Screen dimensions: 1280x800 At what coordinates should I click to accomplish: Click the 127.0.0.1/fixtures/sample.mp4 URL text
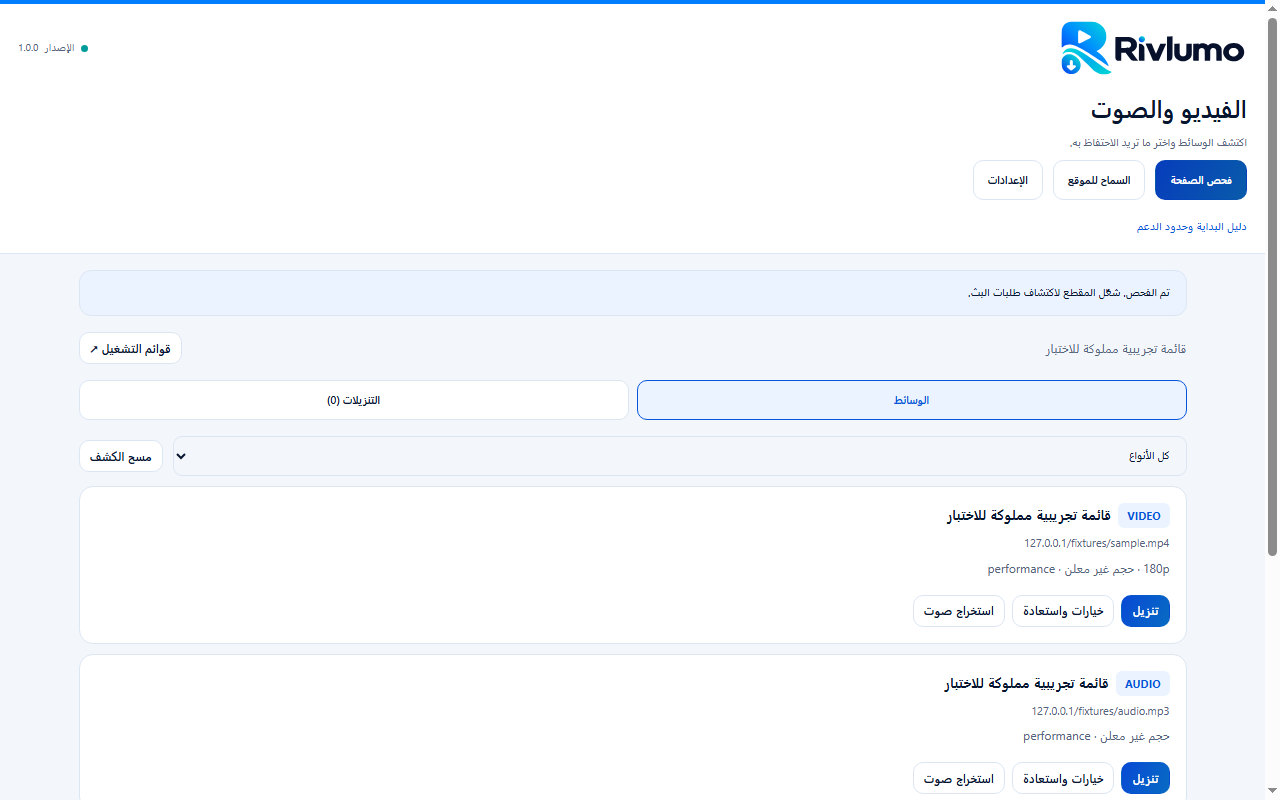(1096, 543)
